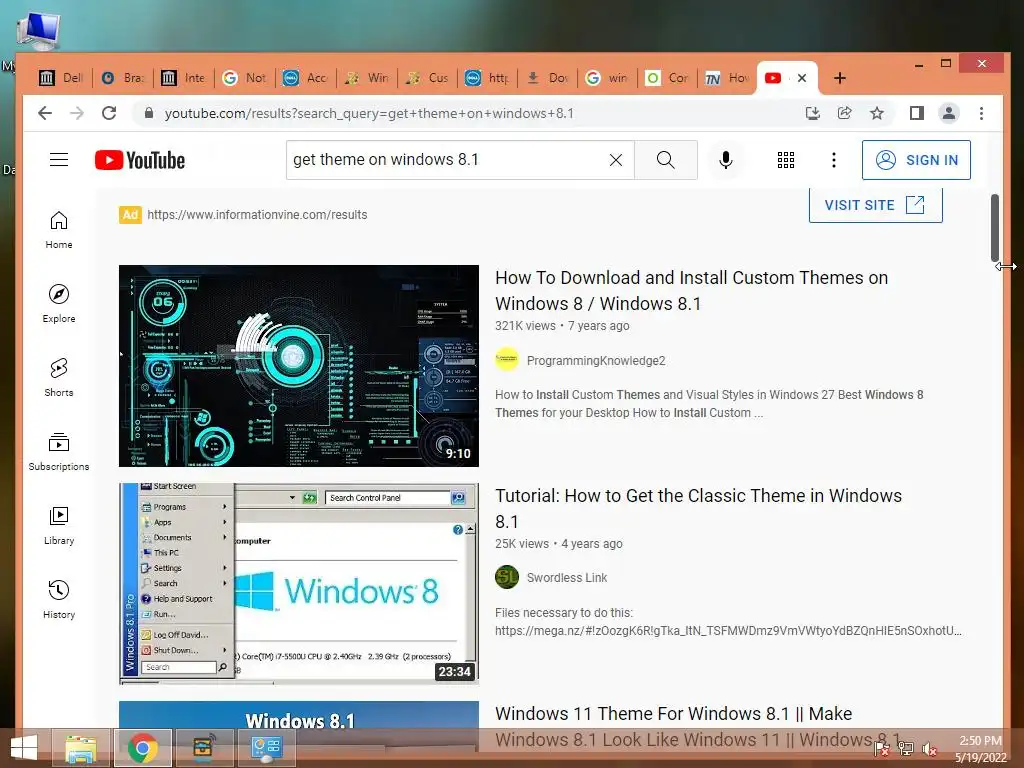This screenshot has width=1024, height=768.
Task: Click the magnifier search button
Action: [x=665, y=160]
